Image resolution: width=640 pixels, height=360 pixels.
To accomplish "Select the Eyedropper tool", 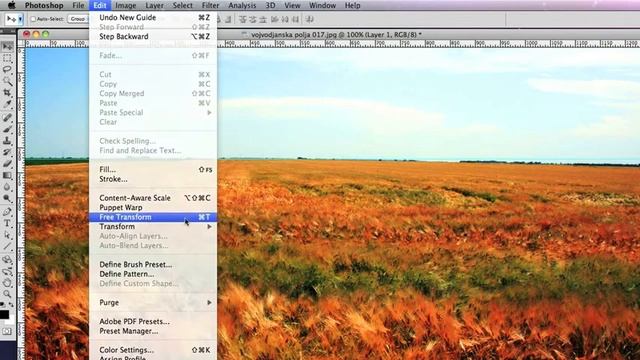I will point(7,104).
